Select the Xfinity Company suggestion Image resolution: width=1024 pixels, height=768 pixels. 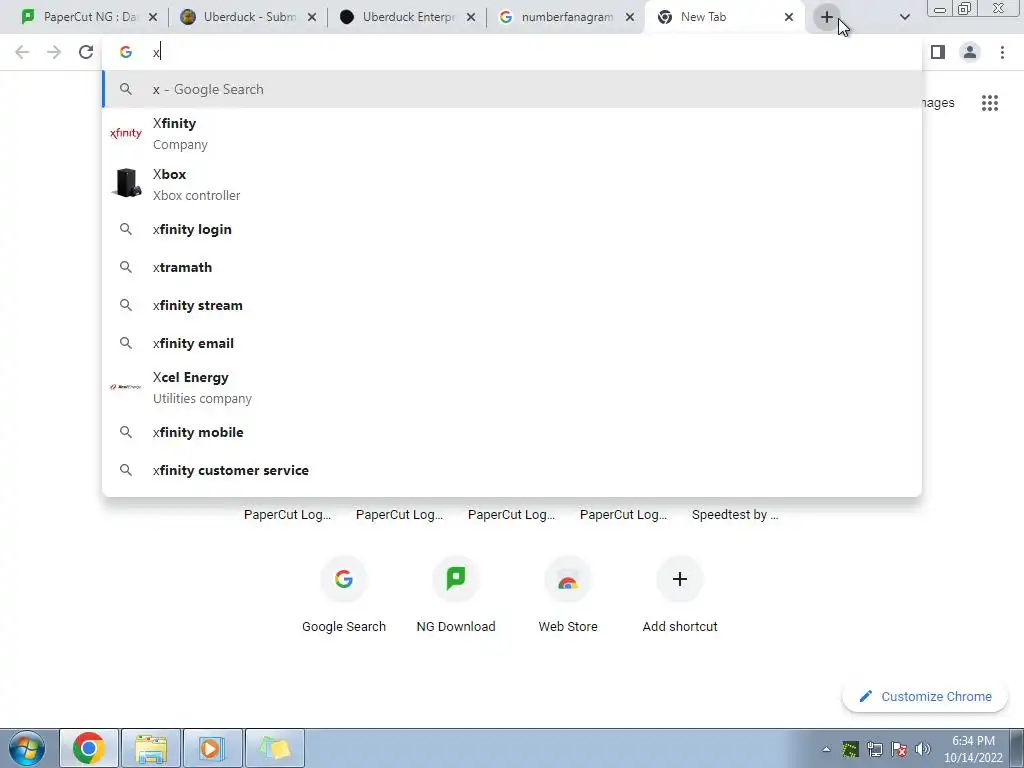point(512,133)
